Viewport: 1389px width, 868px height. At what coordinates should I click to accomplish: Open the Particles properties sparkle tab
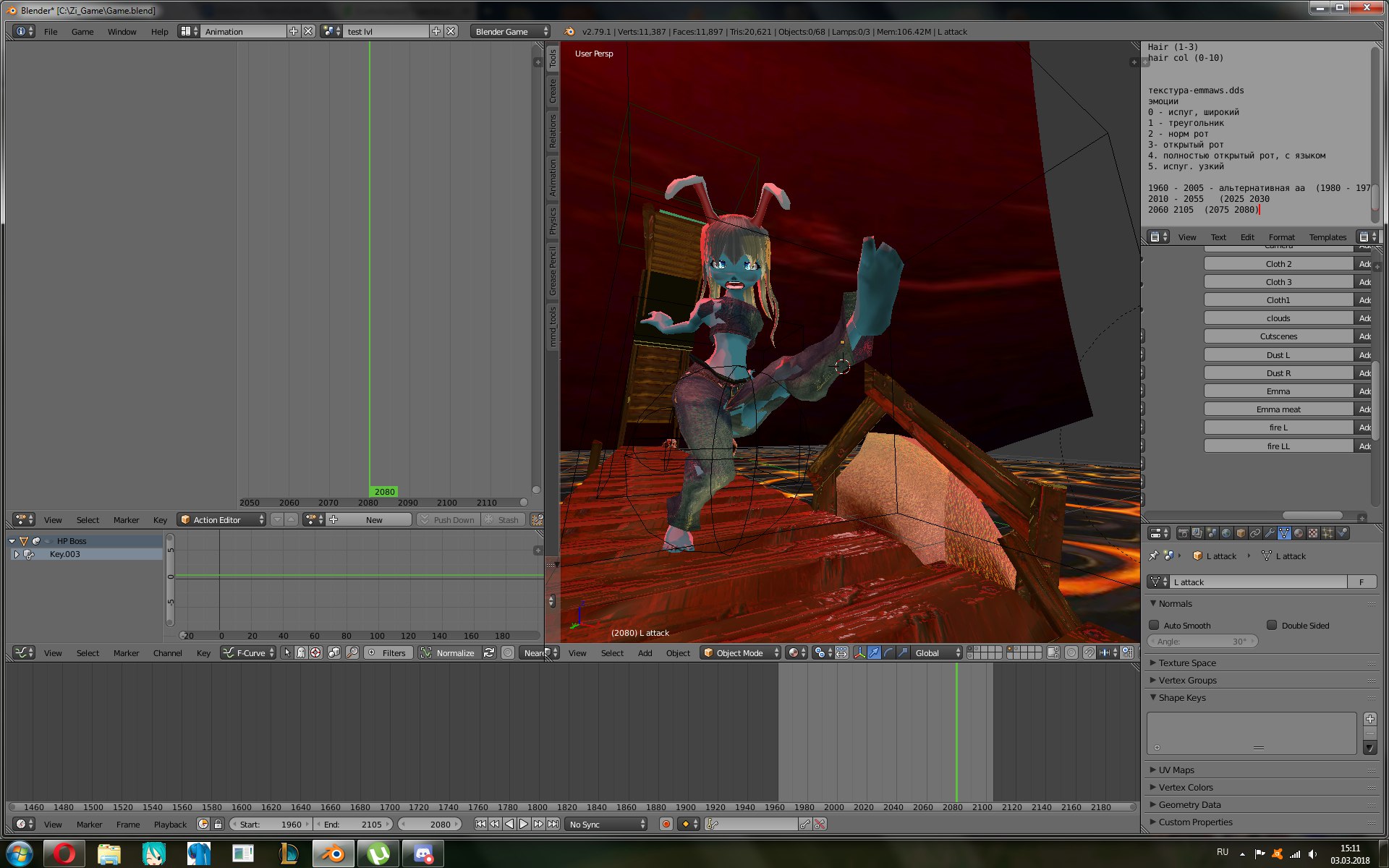pos(1328,533)
